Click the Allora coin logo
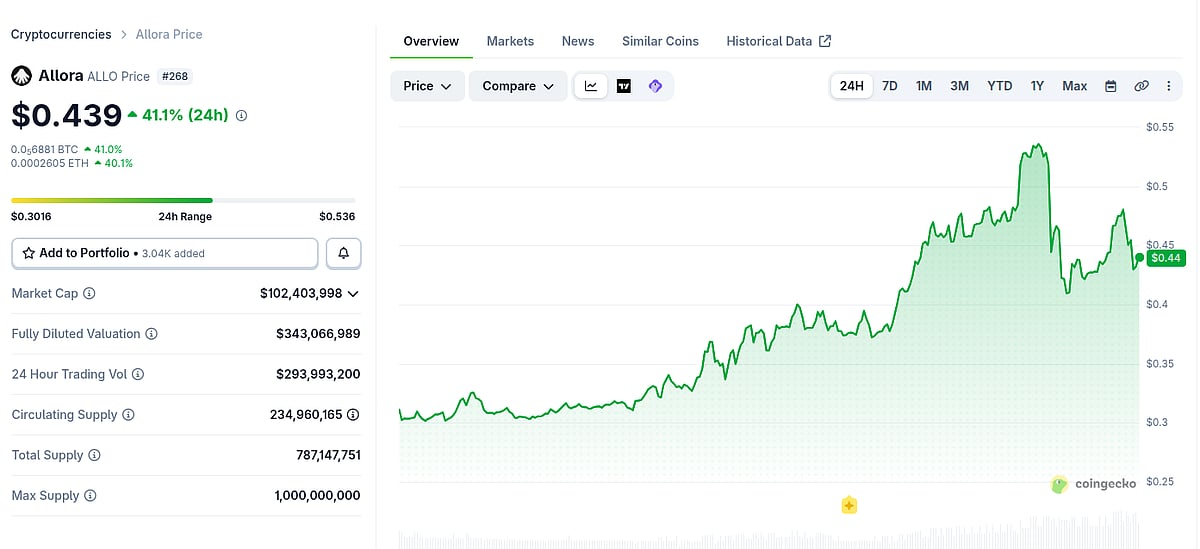This screenshot has height=549, width=1200. [21, 76]
